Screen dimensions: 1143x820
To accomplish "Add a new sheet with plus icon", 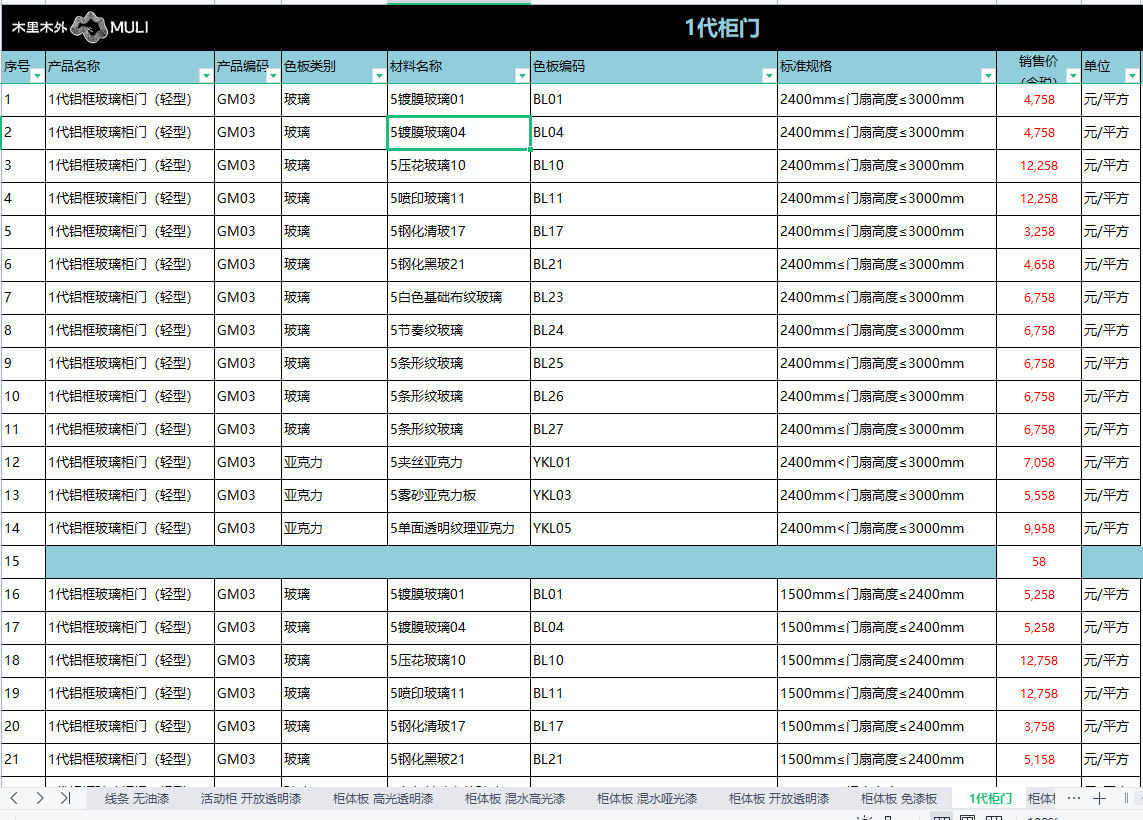I will [x=1099, y=798].
